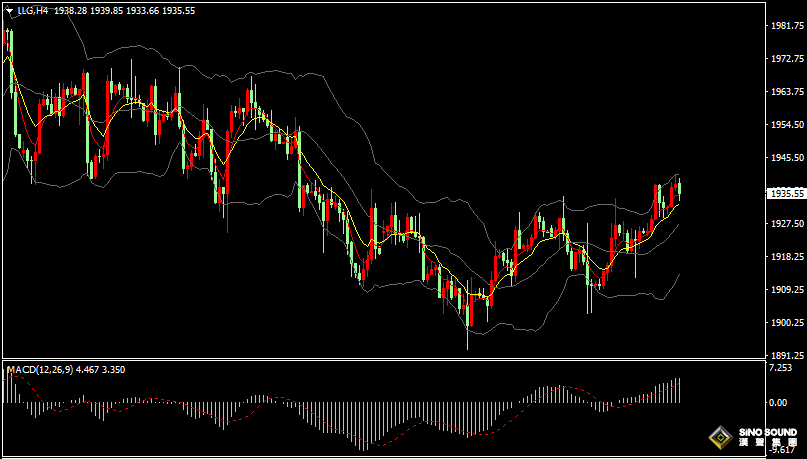Click the 1963.75 price axis label

(783, 92)
